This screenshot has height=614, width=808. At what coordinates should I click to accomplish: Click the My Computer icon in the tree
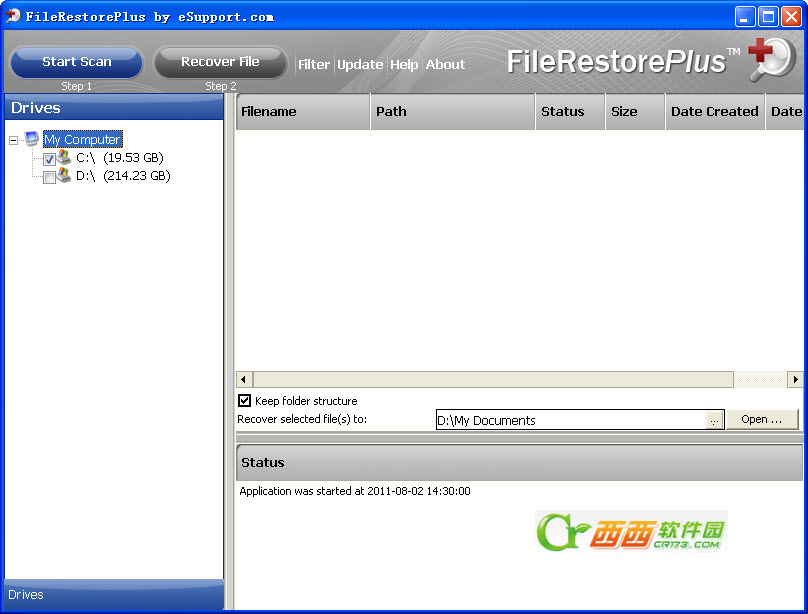coord(32,139)
